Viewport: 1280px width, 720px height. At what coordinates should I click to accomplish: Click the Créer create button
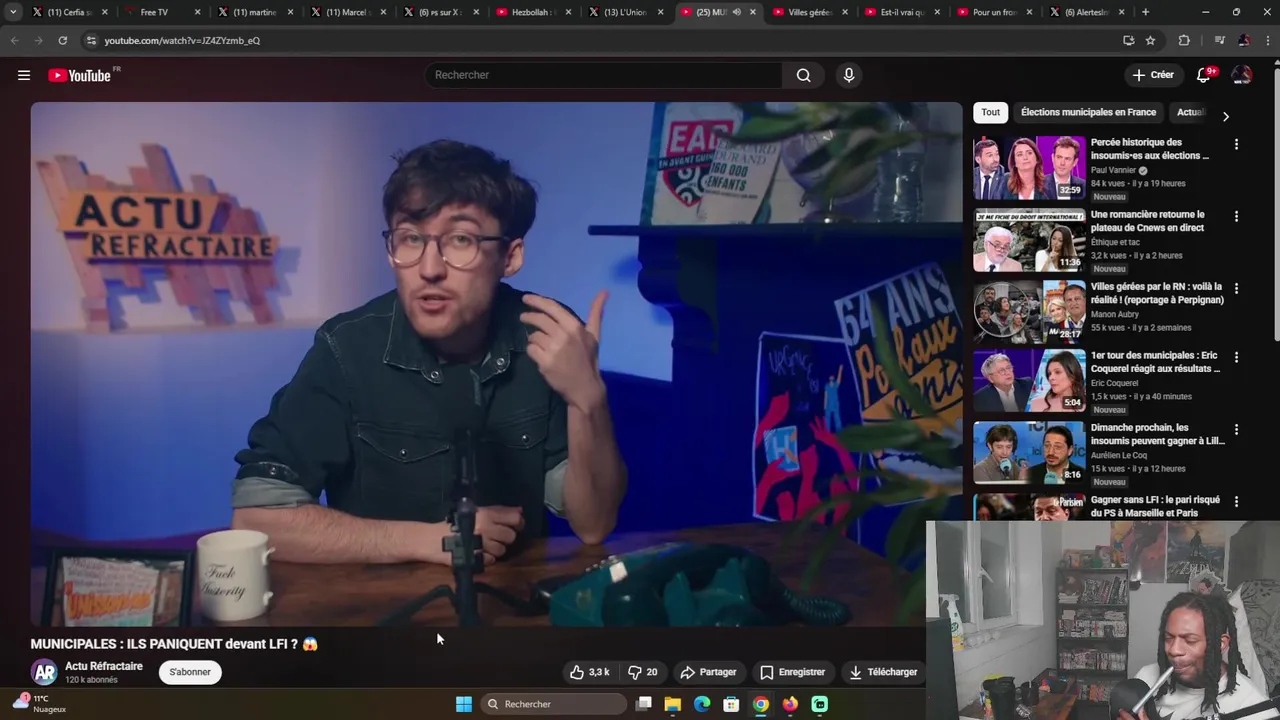click(x=1152, y=75)
